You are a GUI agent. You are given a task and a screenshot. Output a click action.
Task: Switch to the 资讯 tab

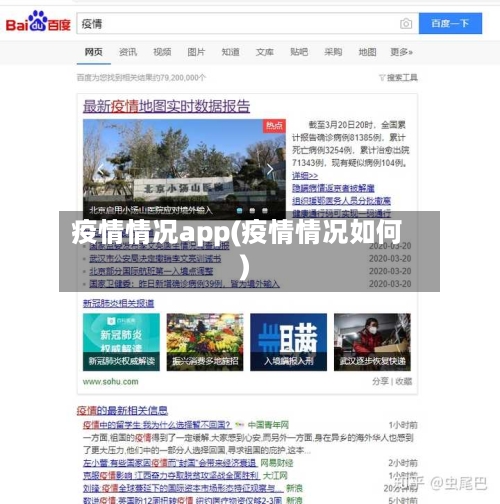tap(128, 52)
